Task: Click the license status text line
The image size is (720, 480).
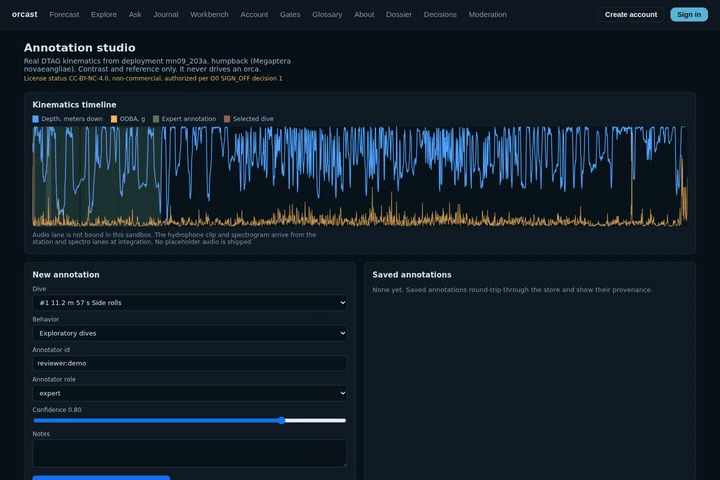Action: 153,79
